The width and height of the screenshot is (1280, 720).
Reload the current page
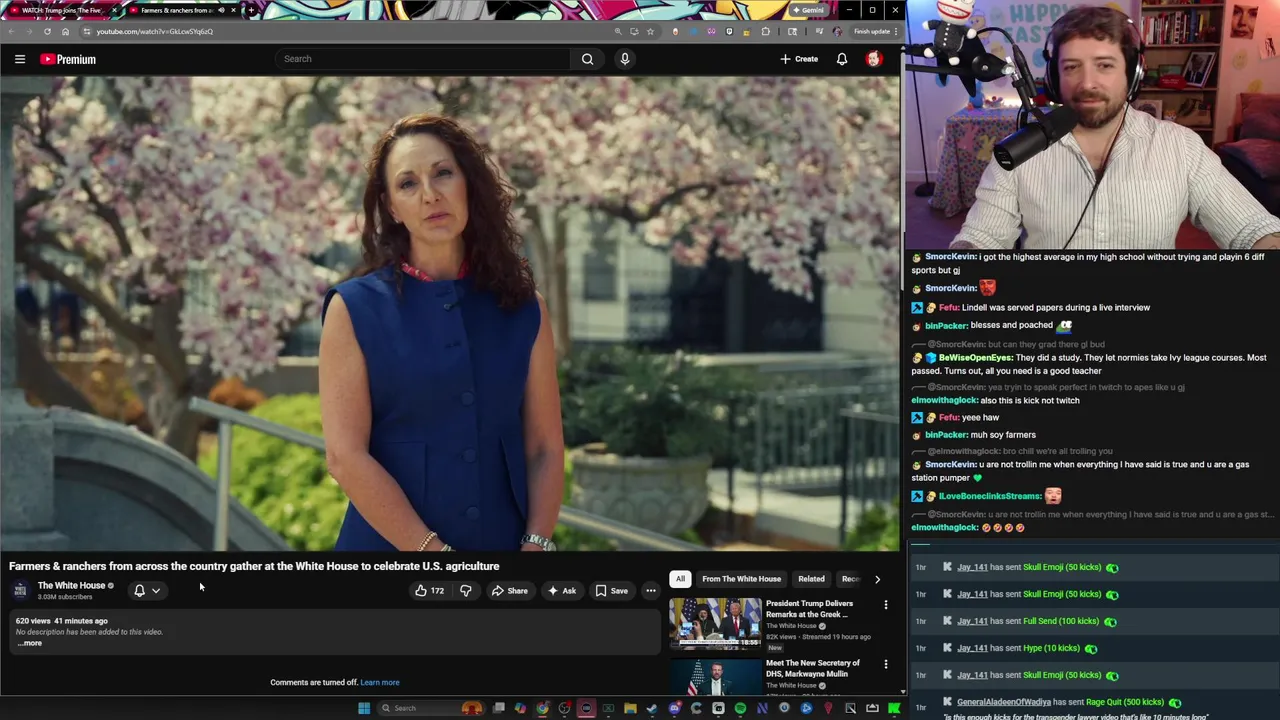(47, 31)
